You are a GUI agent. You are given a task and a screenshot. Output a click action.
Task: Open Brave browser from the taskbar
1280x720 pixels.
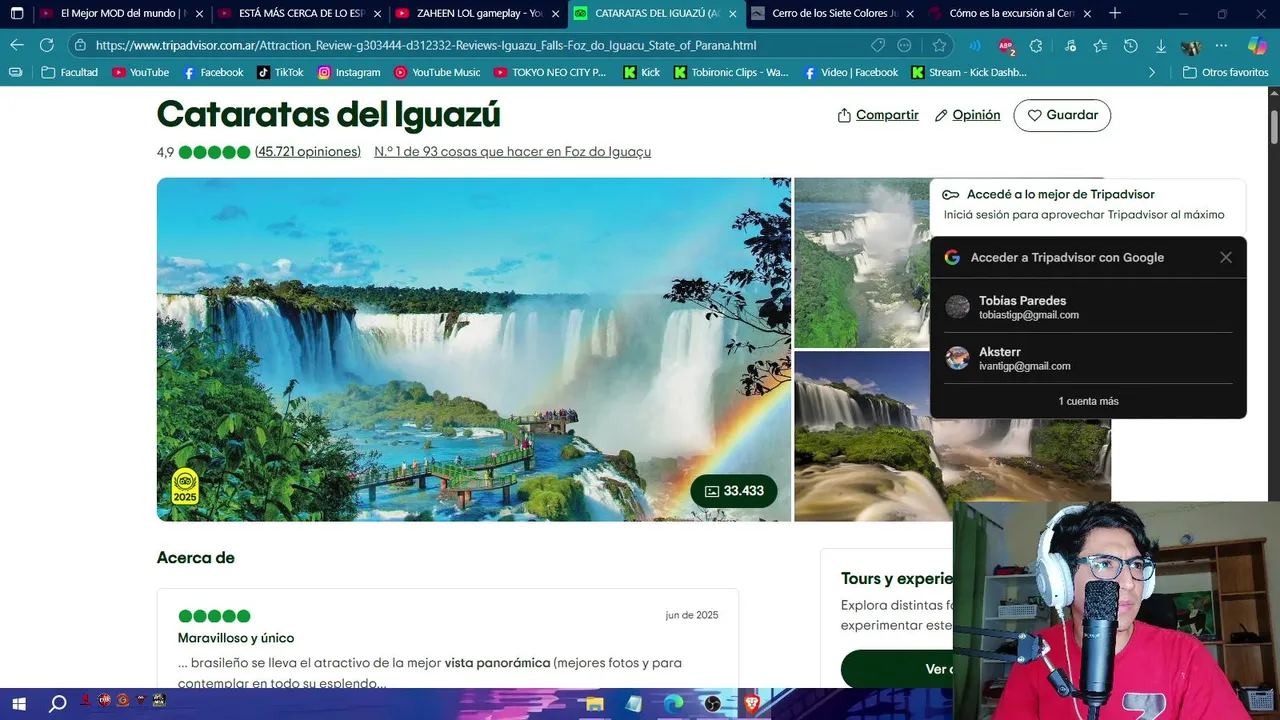click(x=750, y=704)
